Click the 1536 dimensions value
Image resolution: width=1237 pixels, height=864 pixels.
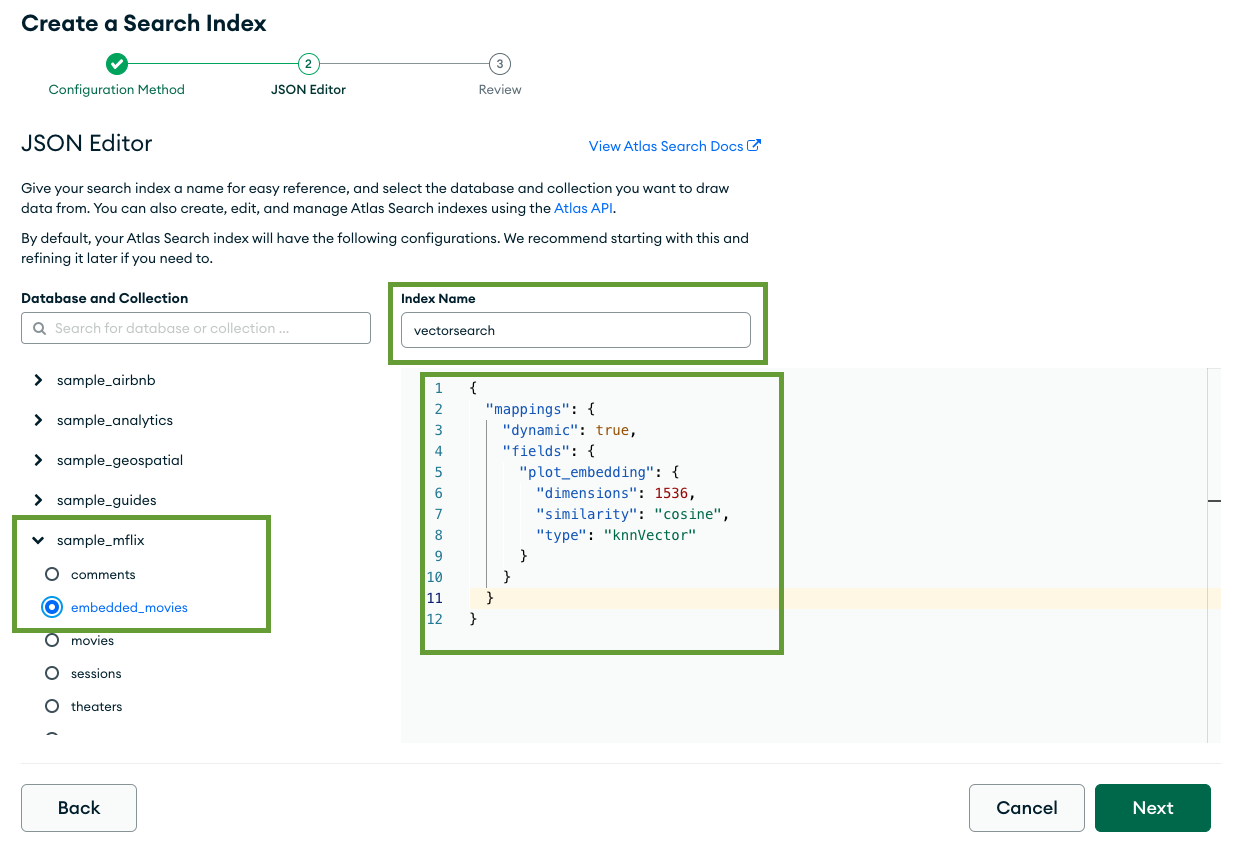pyautogui.click(x=671, y=492)
